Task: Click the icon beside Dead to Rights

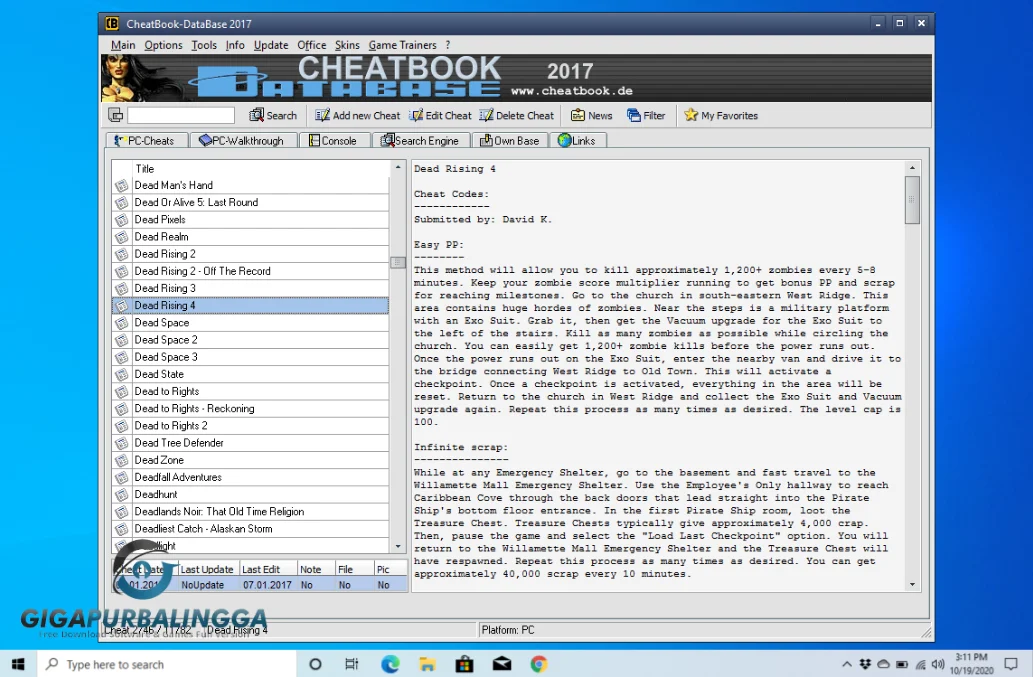Action: [x=122, y=391]
